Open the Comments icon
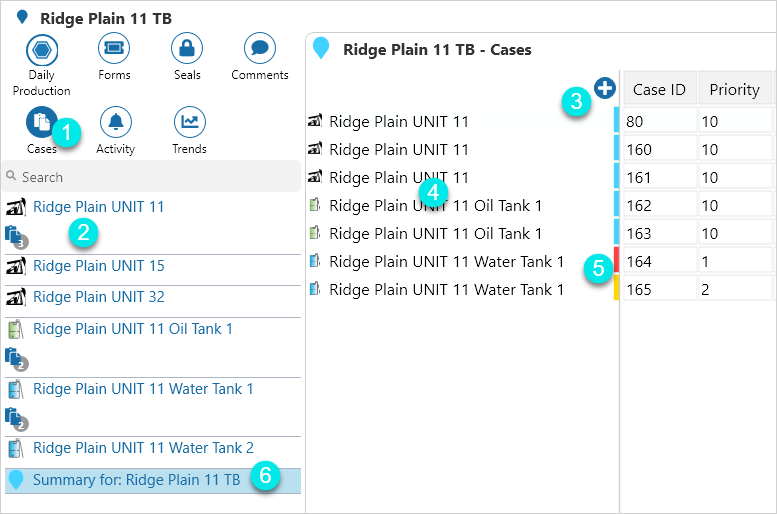Screen dimensions: 777x514 pyautogui.click(x=259, y=48)
